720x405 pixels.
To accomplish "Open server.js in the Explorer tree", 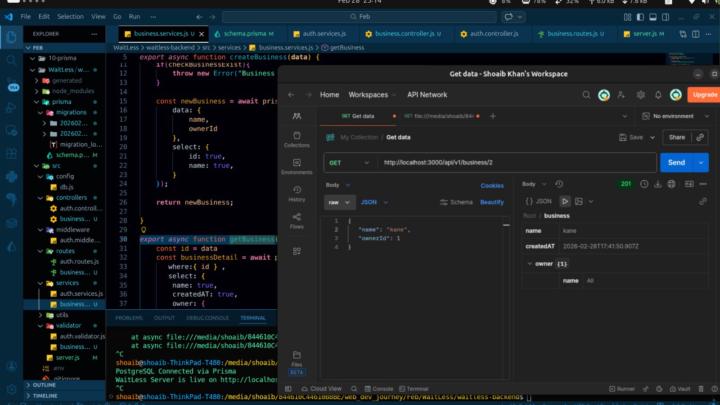I will coord(67,357).
